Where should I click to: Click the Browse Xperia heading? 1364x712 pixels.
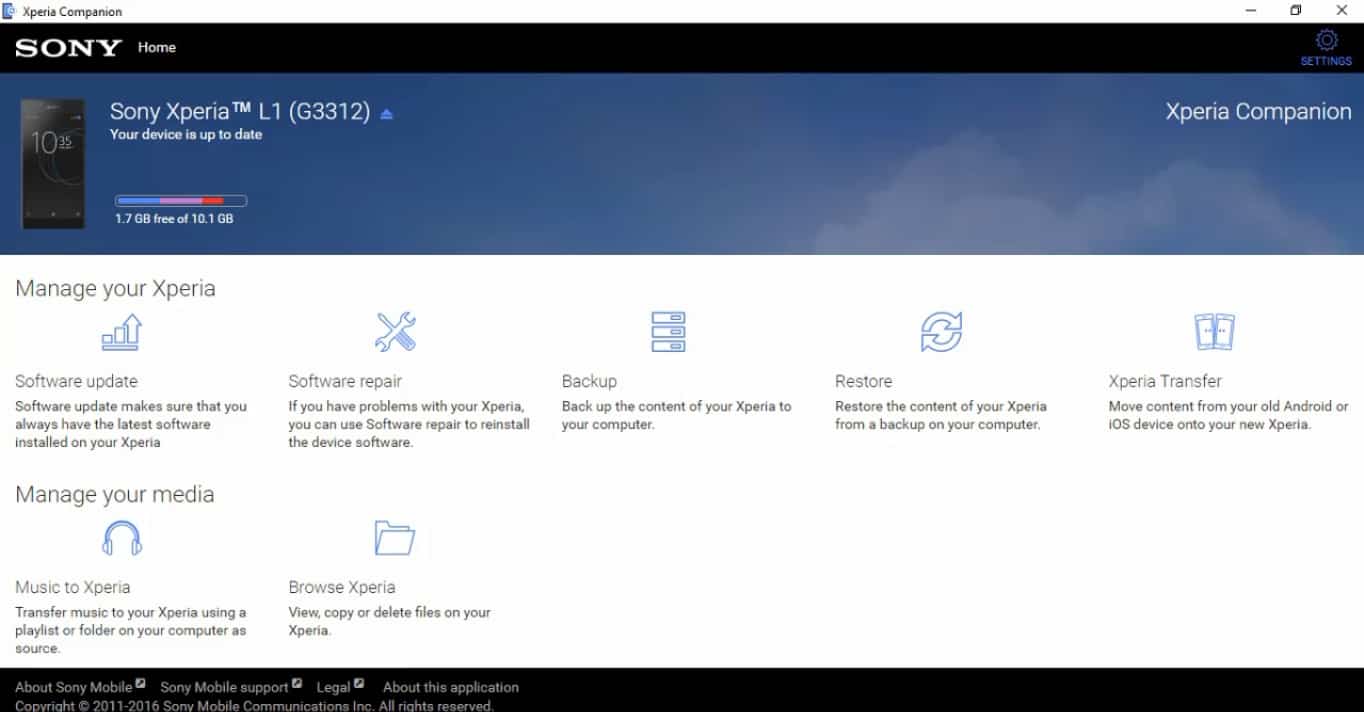342,587
